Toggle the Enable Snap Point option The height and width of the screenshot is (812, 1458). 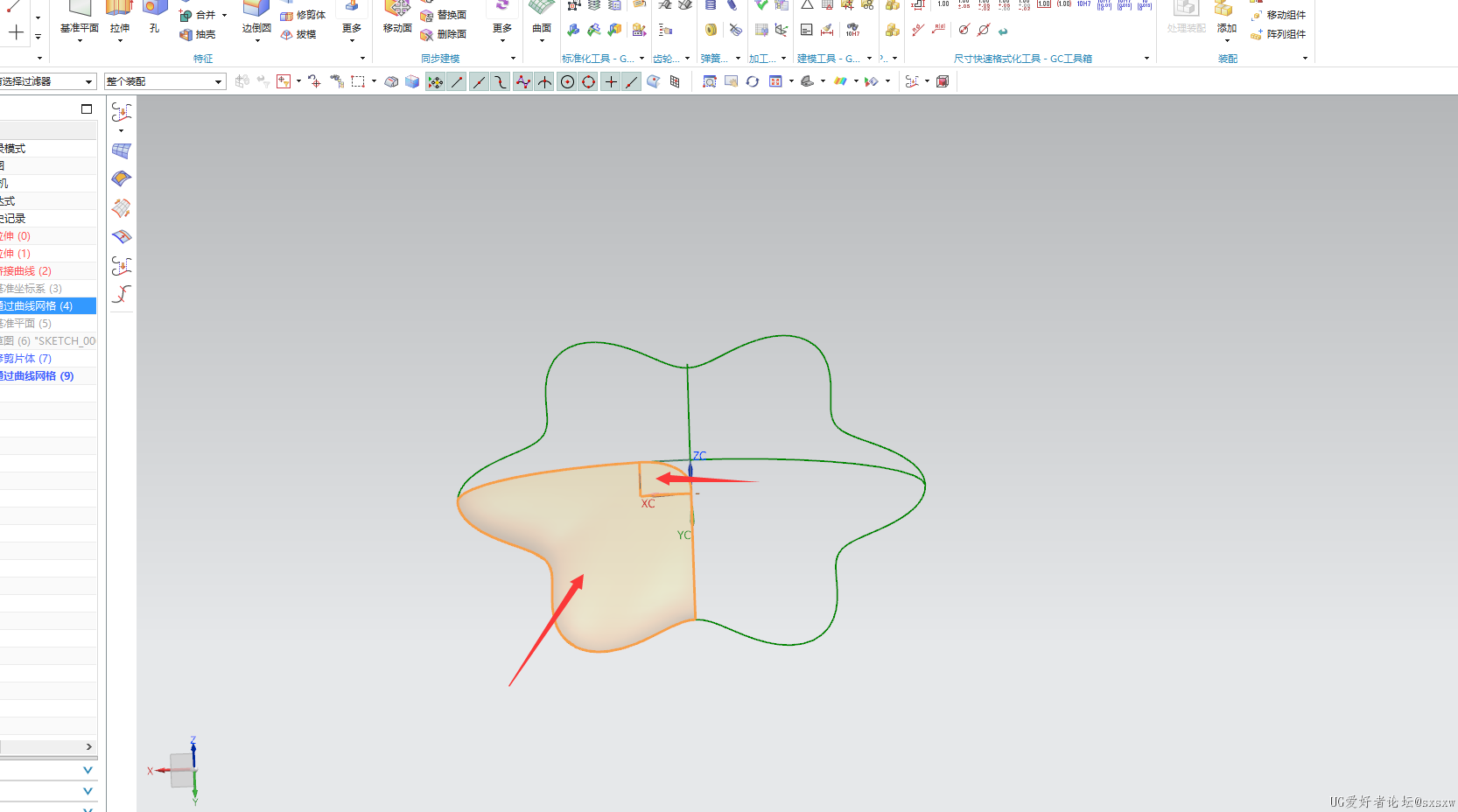(435, 81)
